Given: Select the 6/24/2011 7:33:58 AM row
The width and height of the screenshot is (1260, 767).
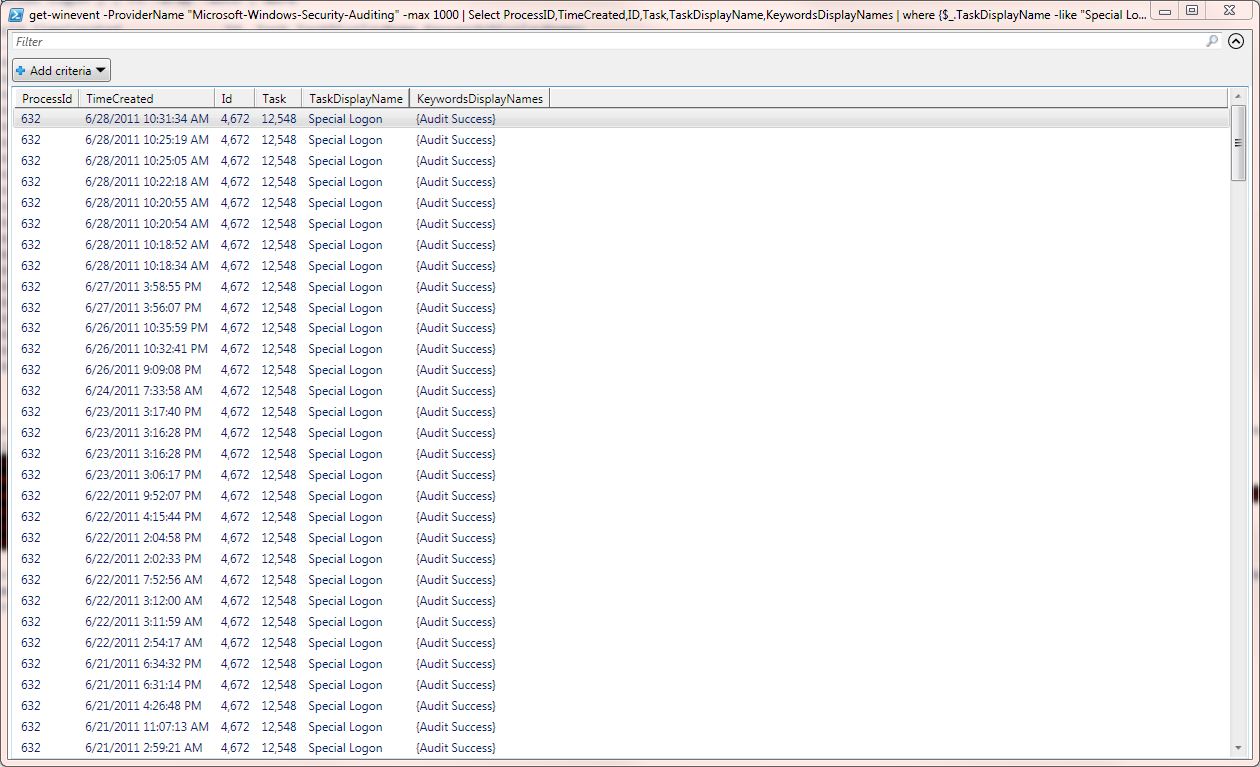Looking at the screenshot, I should point(300,391).
